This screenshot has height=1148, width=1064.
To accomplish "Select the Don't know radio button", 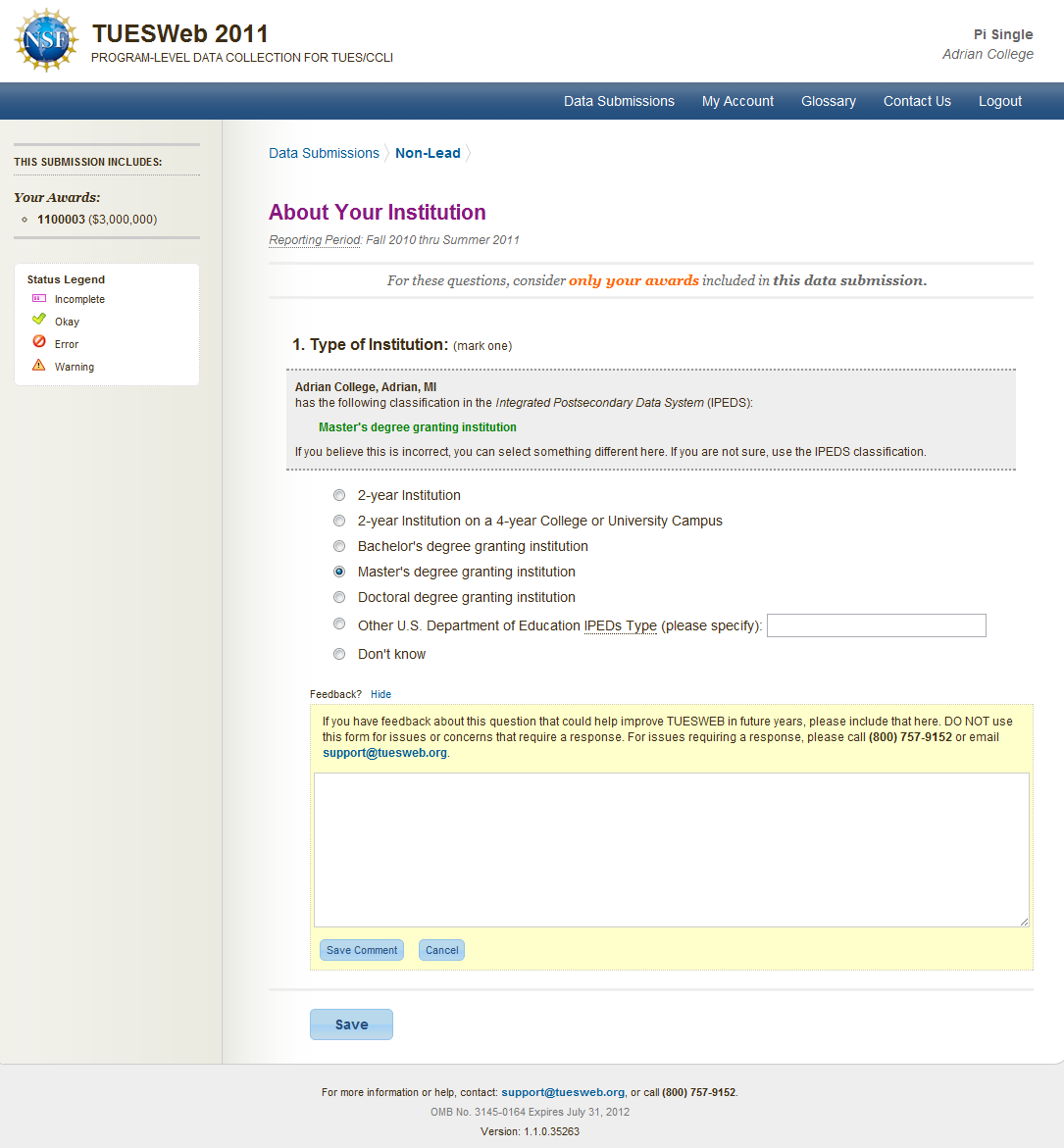I will [339, 654].
